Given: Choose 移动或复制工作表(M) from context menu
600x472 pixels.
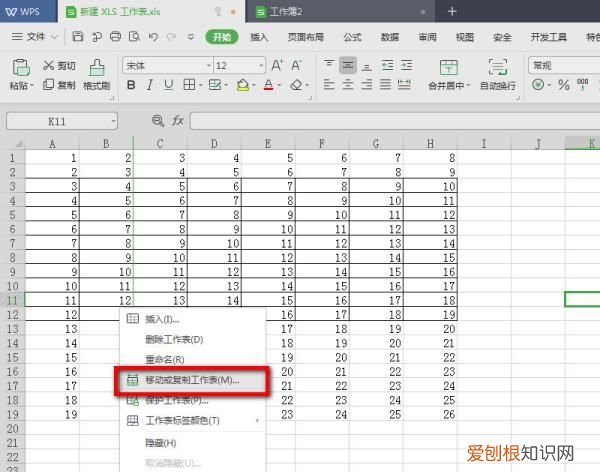Looking at the screenshot, I should click(192, 380).
